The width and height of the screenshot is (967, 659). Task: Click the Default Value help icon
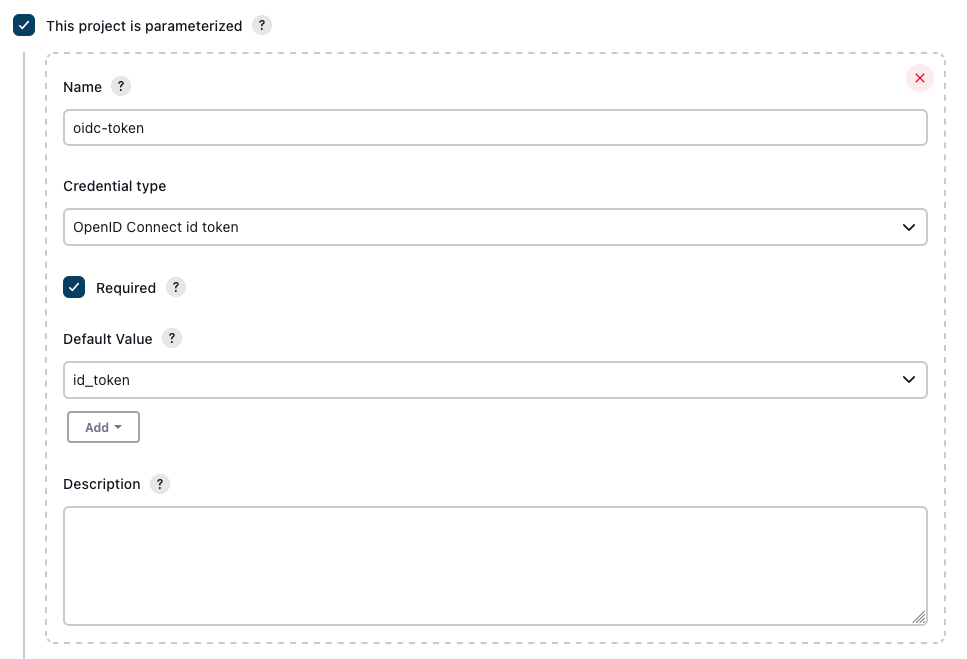click(x=171, y=338)
